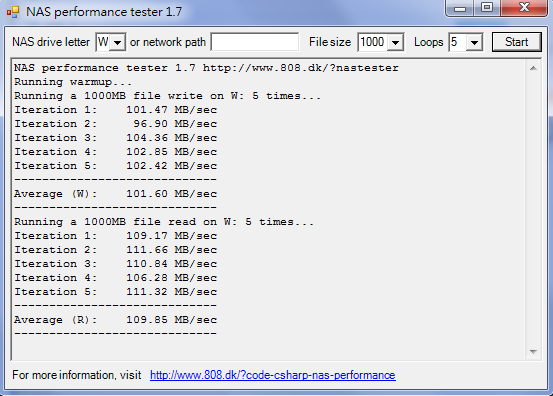Select the 96.90 MB/sec write iteration line

tap(115, 124)
